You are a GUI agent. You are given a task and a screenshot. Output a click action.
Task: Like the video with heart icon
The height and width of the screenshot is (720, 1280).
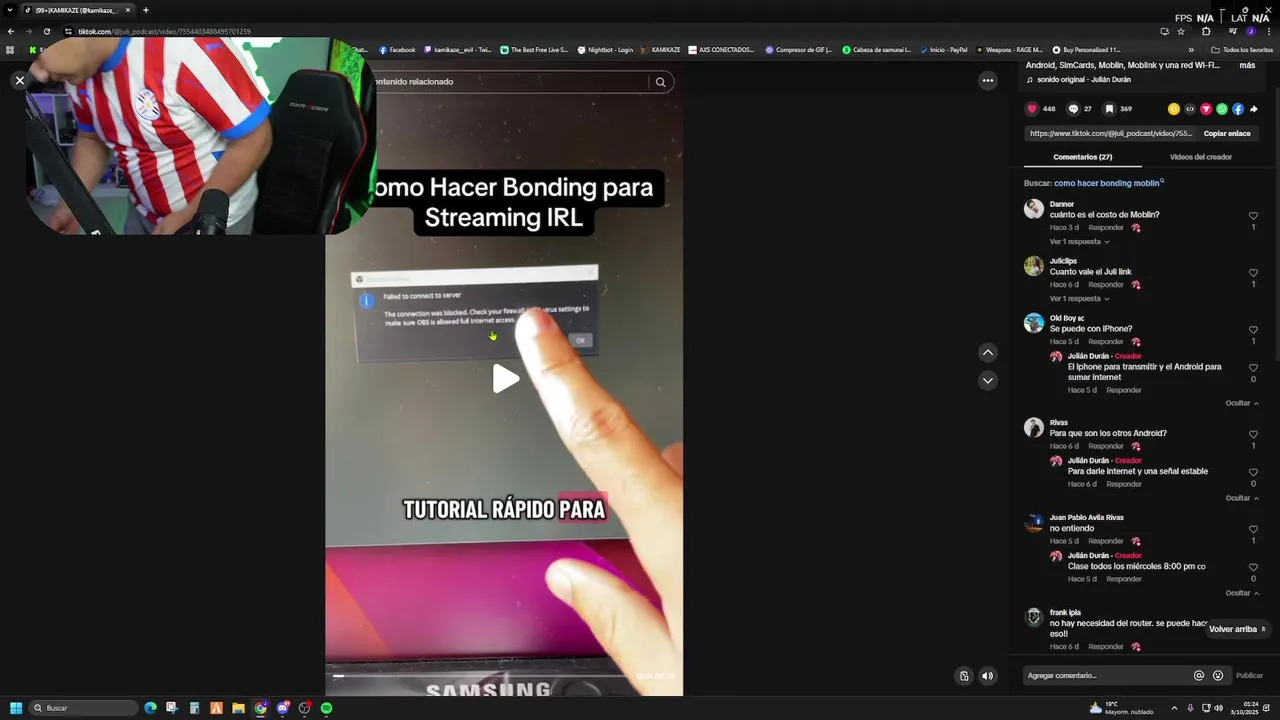1032,109
